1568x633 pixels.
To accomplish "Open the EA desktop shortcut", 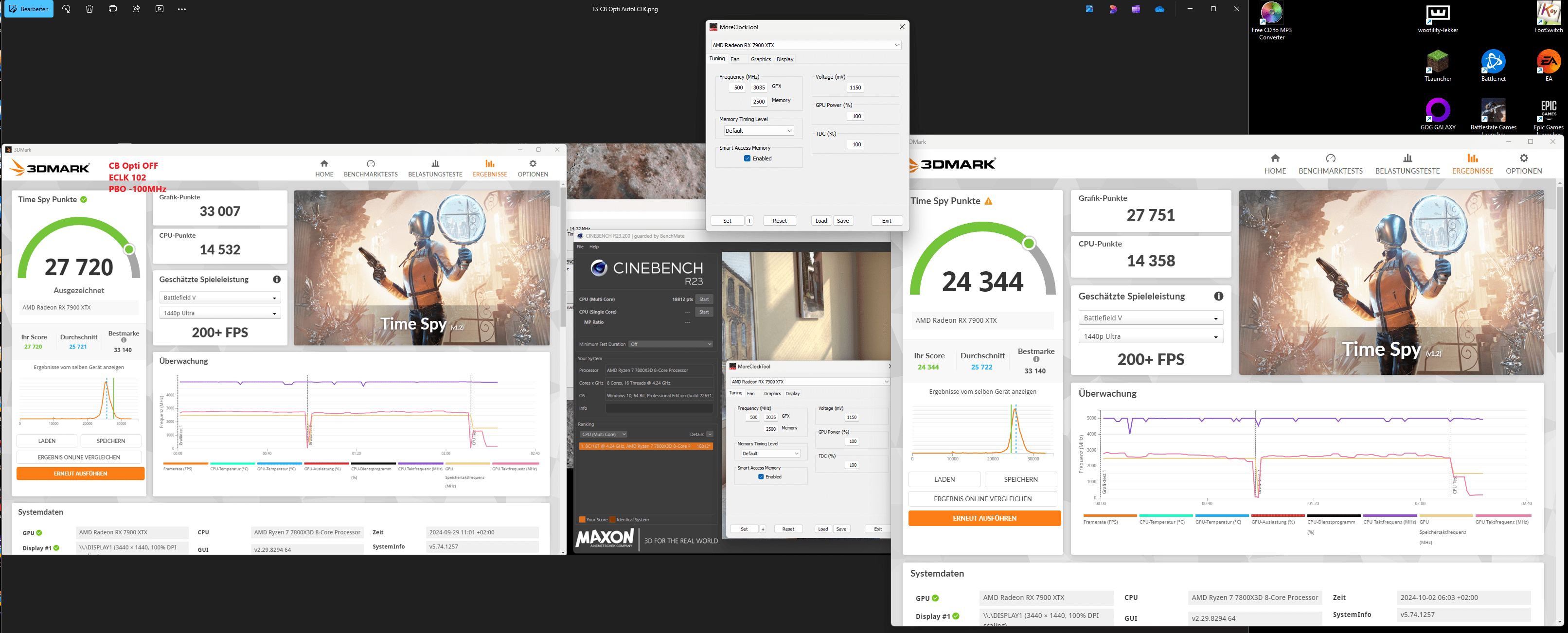I will click(1549, 66).
